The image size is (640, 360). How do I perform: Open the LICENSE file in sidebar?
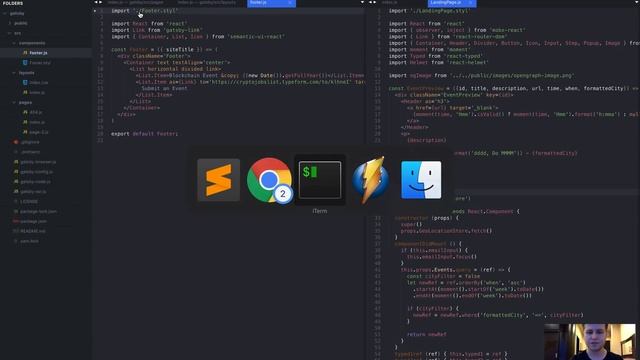click(x=29, y=202)
